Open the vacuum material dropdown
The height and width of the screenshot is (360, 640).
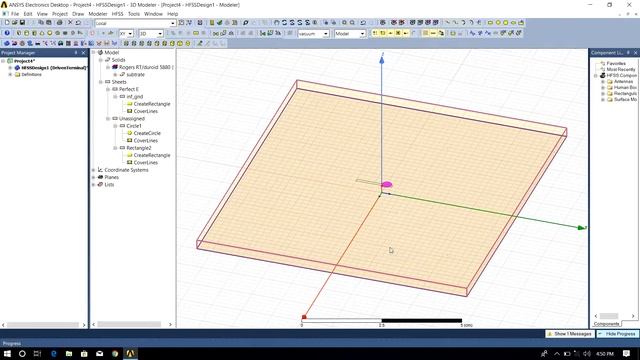[x=313, y=33]
